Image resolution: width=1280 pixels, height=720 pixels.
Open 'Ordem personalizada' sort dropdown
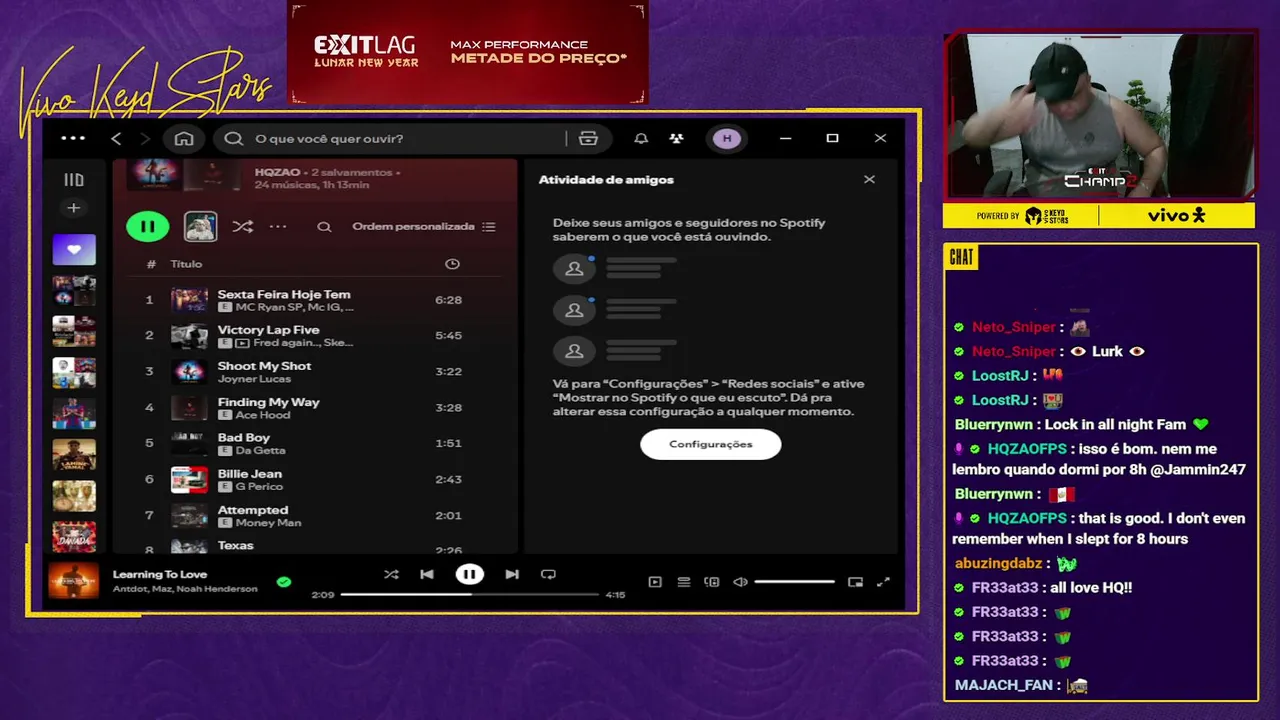tap(424, 227)
